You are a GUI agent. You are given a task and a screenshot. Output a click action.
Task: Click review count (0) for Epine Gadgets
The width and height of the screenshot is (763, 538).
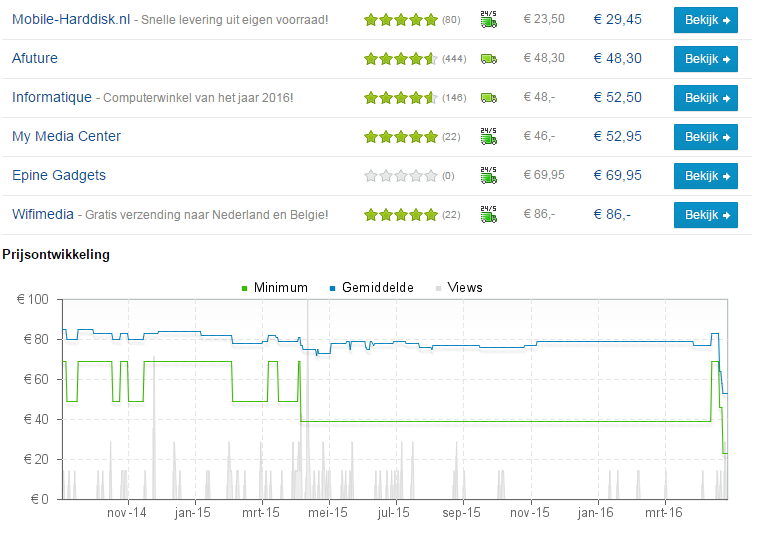click(x=448, y=176)
